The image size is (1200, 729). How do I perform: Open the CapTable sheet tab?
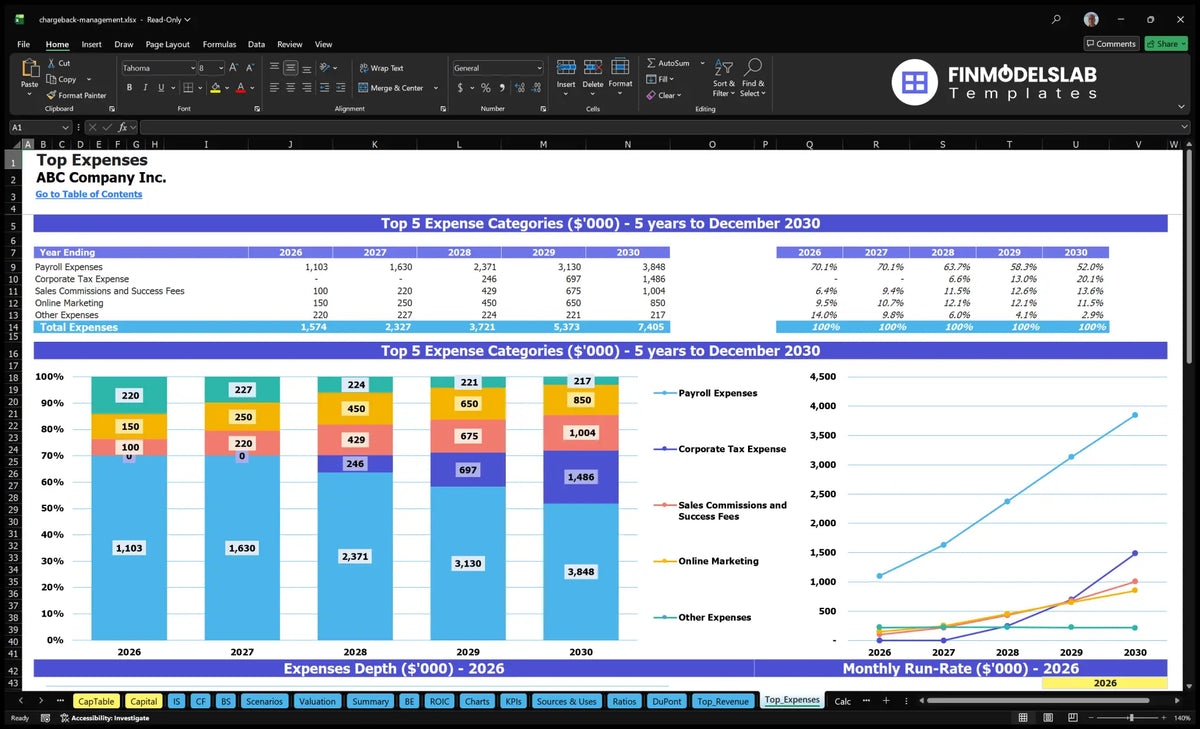click(x=96, y=701)
